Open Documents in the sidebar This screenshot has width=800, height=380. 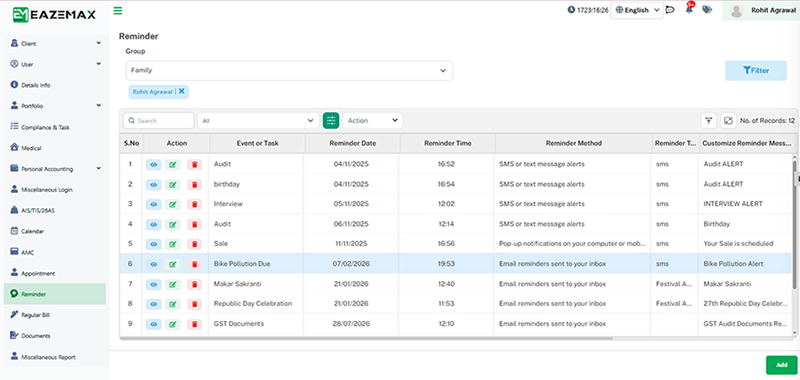(x=55, y=336)
